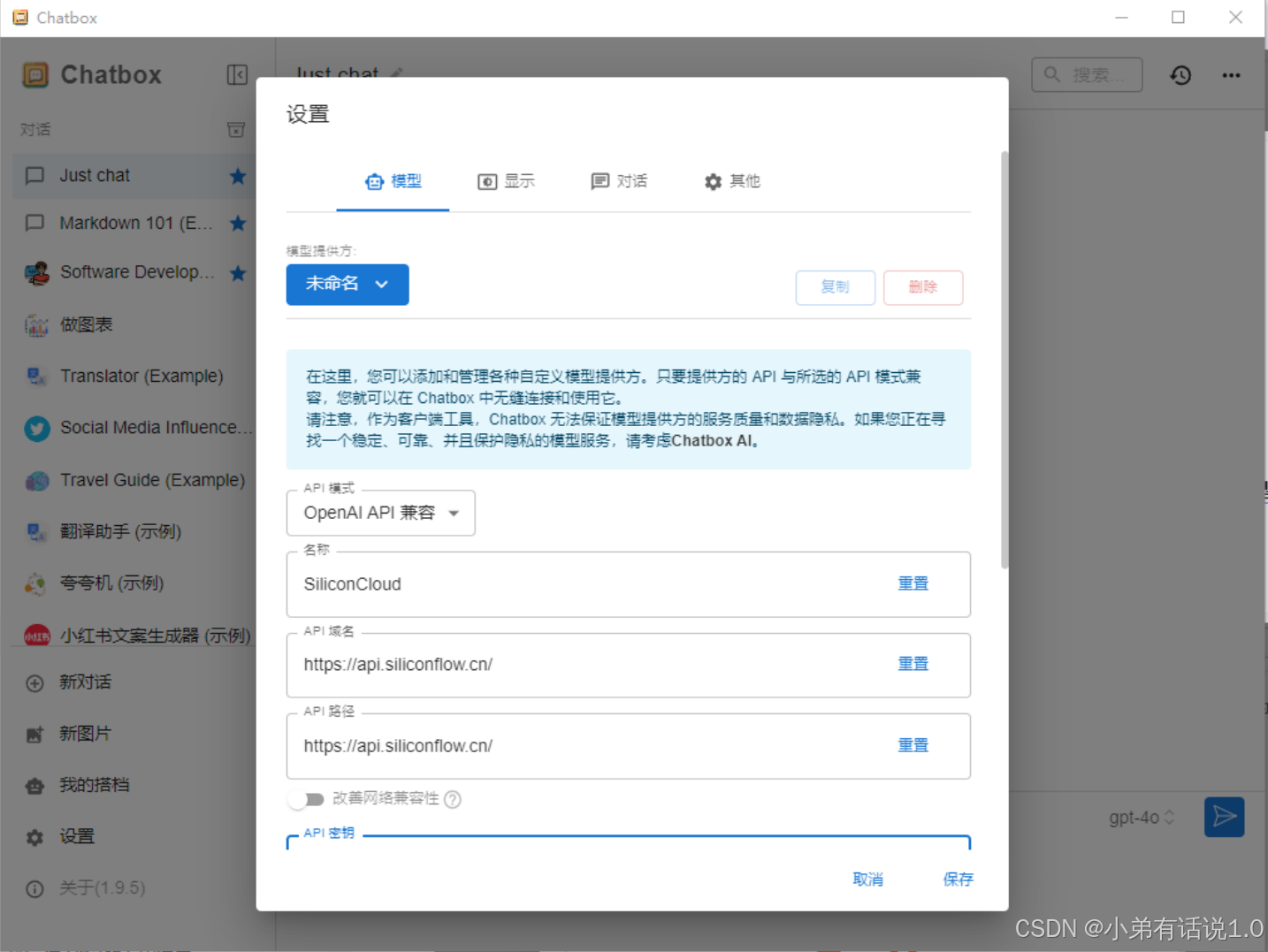Switch to the 其他 settings tab
Image resolution: width=1268 pixels, height=952 pixels.
732,181
